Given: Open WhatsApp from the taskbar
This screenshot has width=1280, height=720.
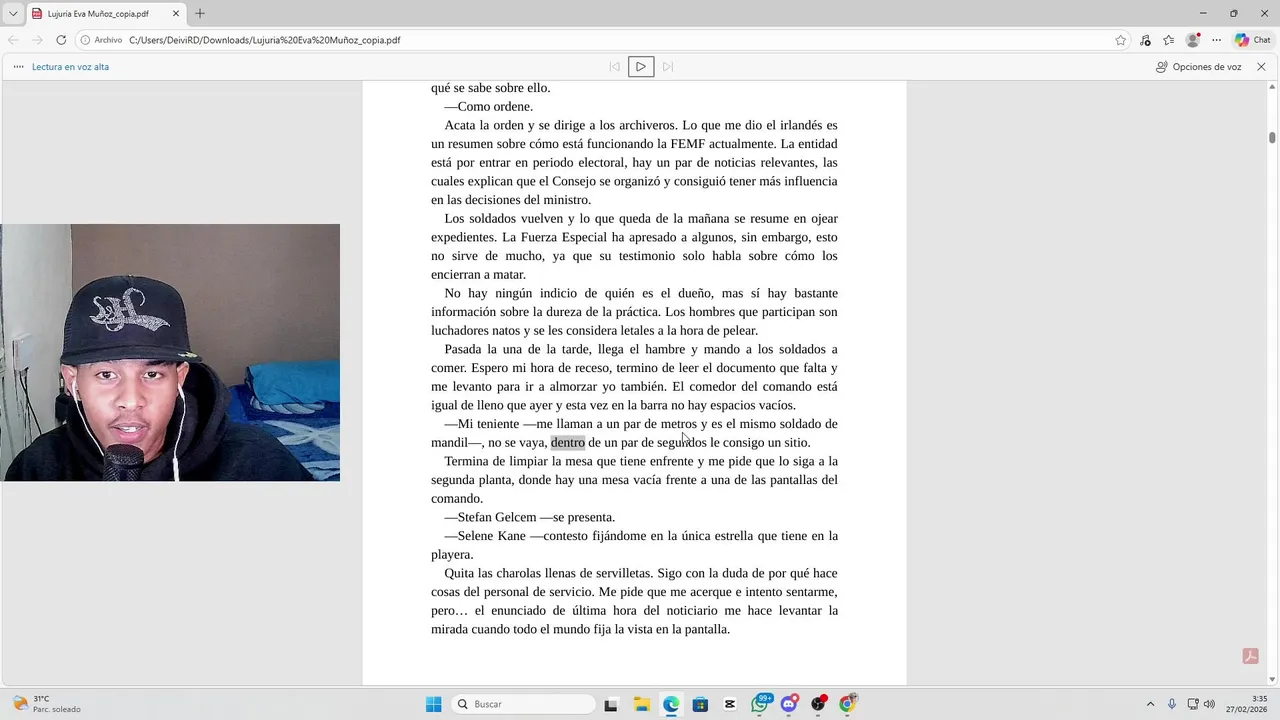Looking at the screenshot, I should (760, 704).
